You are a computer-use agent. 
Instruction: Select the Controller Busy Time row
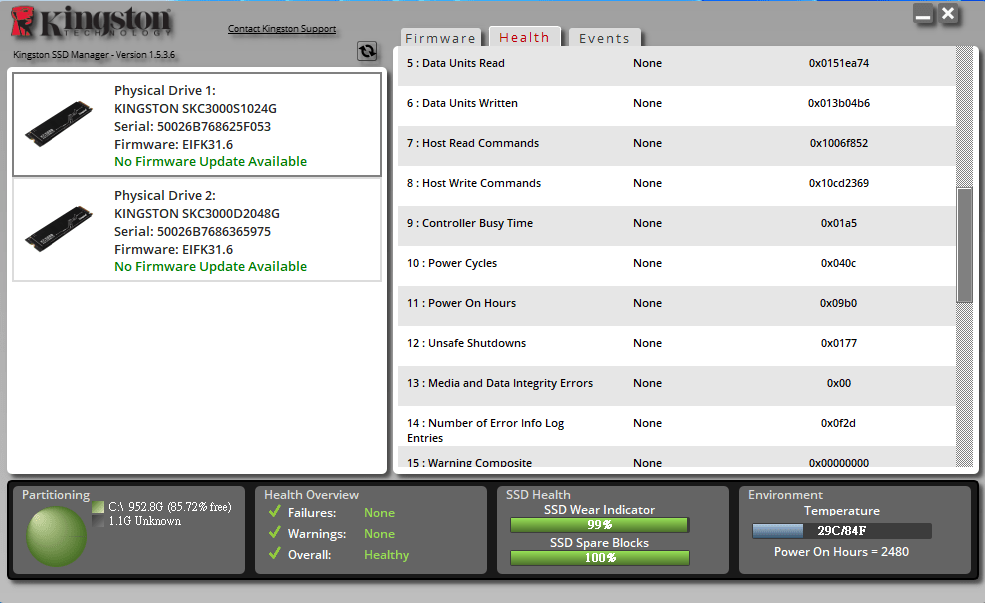[677, 225]
